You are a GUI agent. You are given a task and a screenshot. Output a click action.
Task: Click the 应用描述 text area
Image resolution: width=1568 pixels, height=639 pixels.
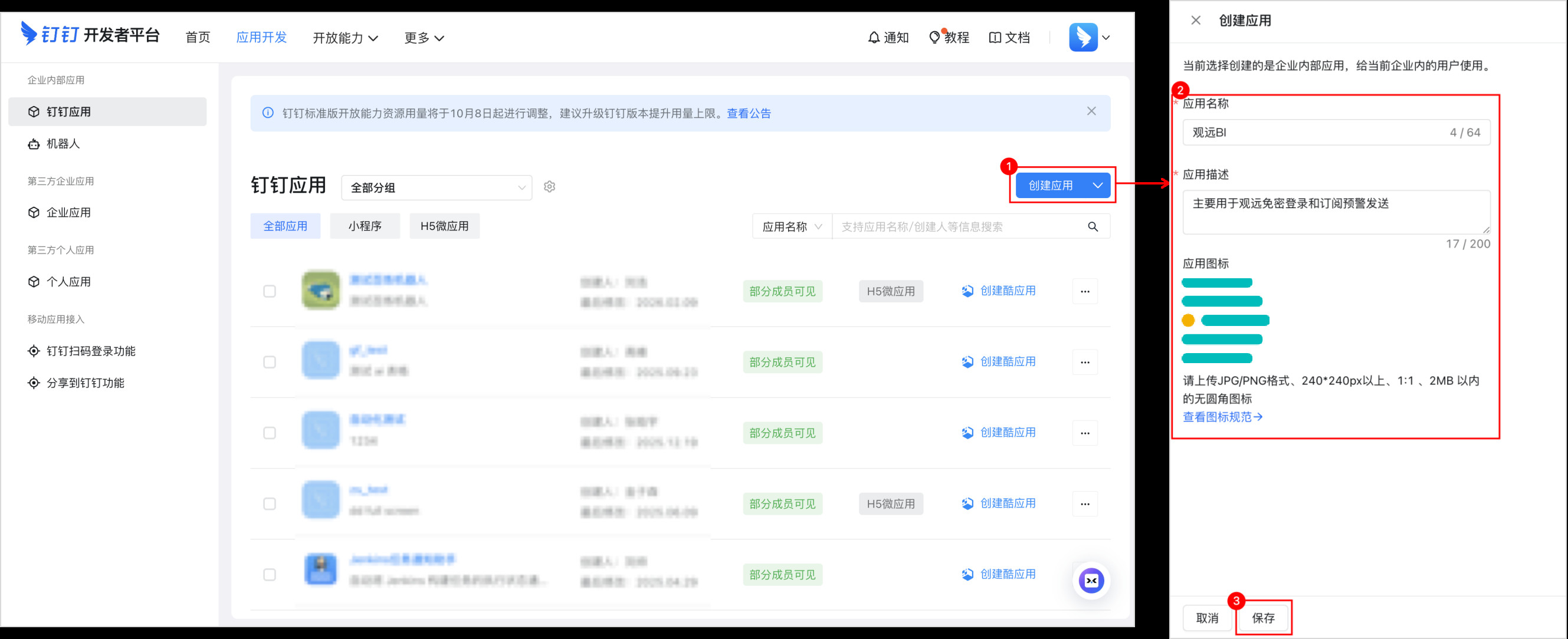pos(1336,212)
